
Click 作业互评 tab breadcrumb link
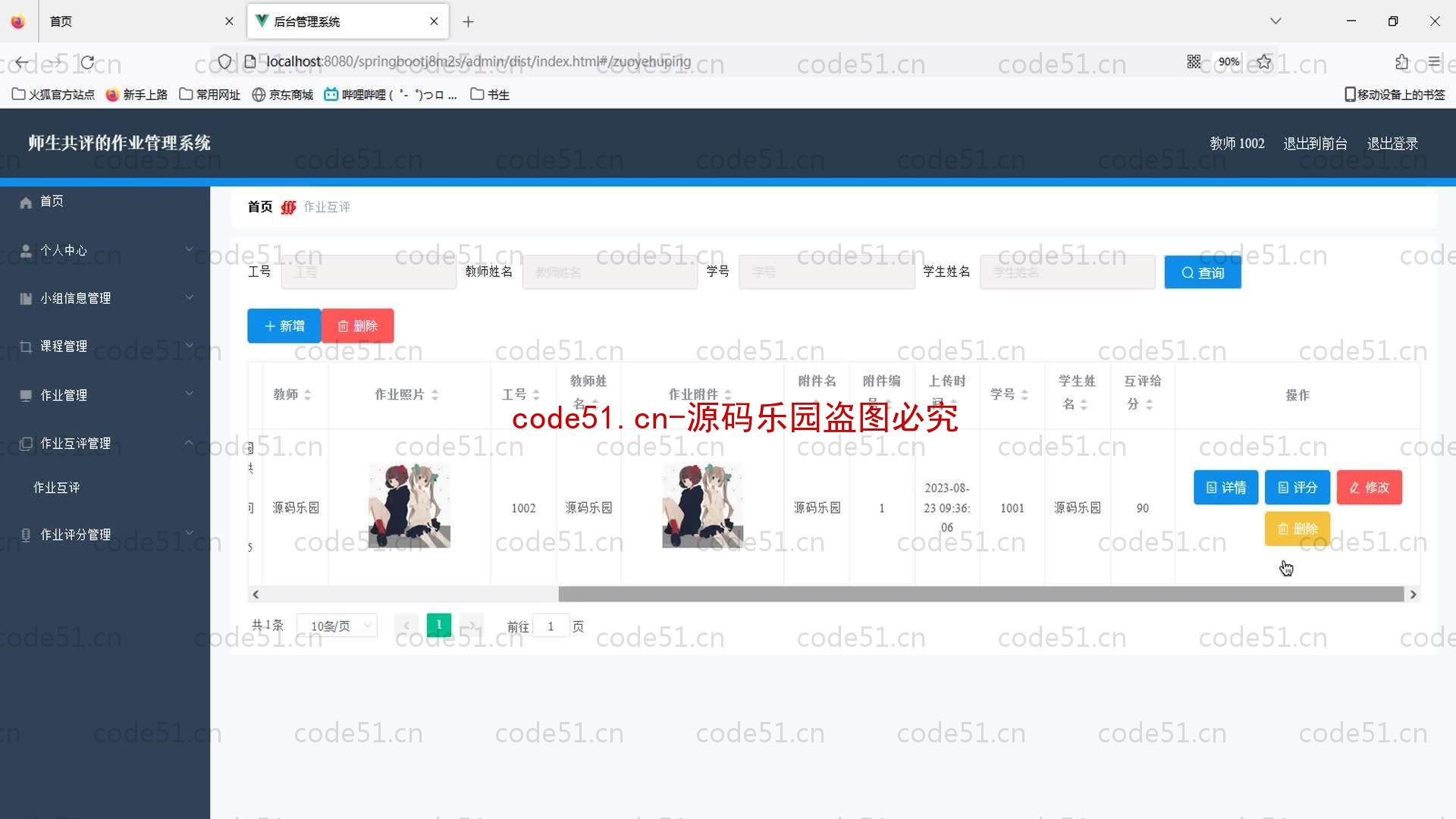[327, 207]
